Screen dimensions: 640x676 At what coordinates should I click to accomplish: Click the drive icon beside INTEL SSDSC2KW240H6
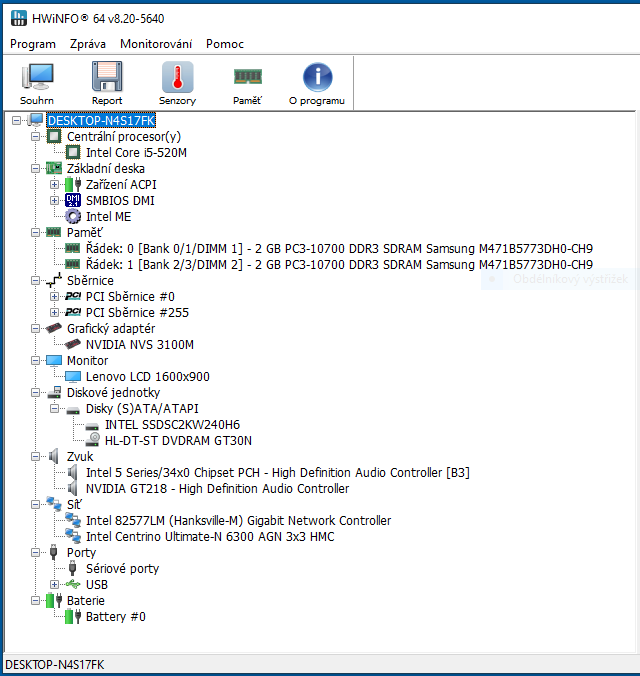coord(91,427)
